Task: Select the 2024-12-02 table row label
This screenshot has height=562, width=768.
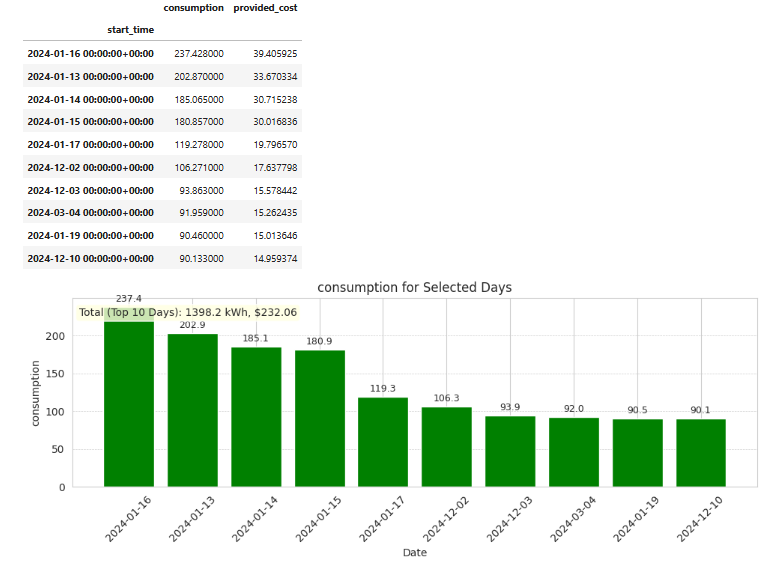Action: coord(90,167)
